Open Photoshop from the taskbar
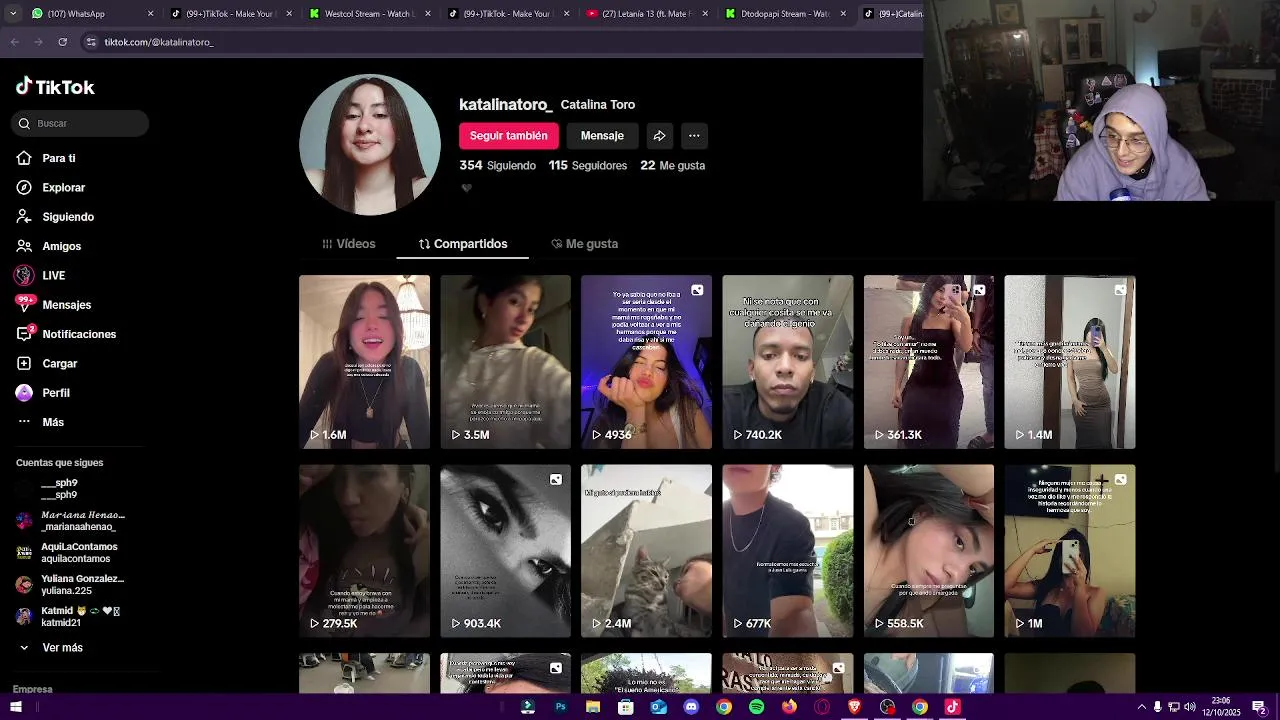This screenshot has width=1280, height=720. pyautogui.click(x=560, y=707)
